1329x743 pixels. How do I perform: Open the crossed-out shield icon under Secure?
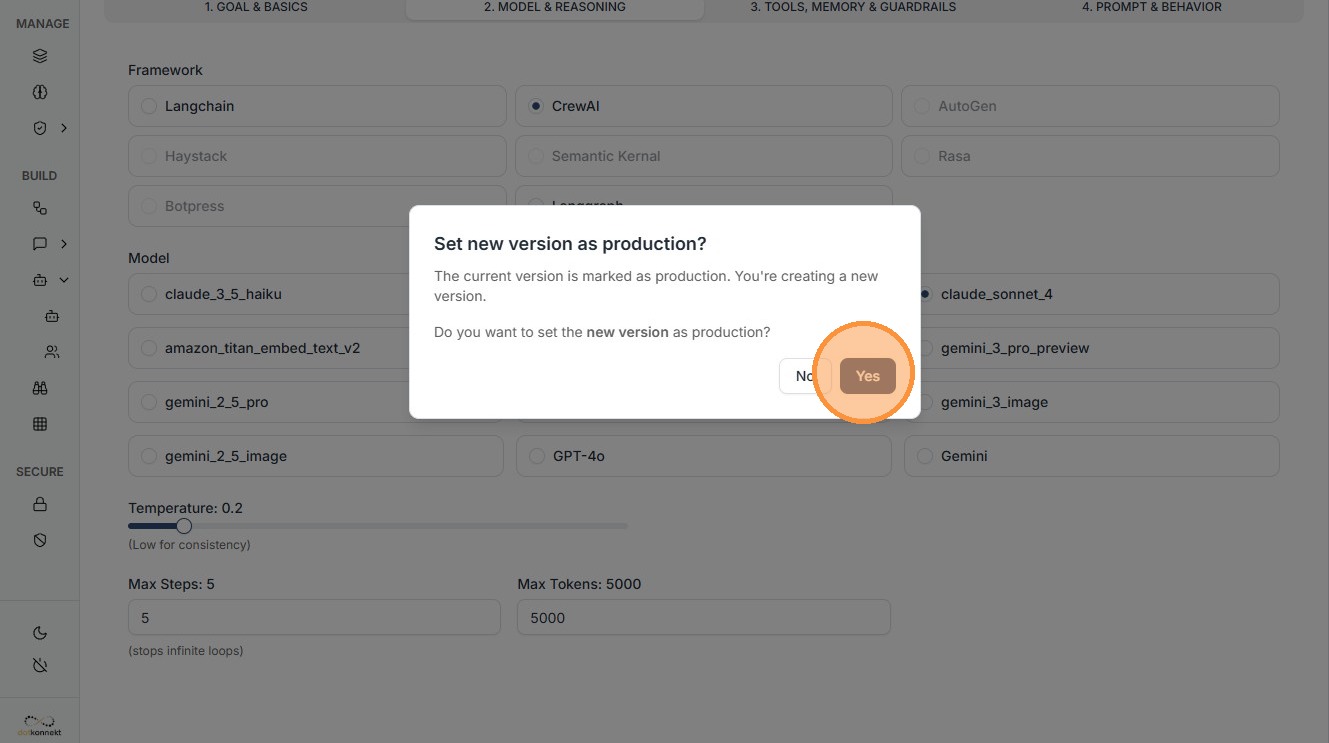click(x=40, y=540)
